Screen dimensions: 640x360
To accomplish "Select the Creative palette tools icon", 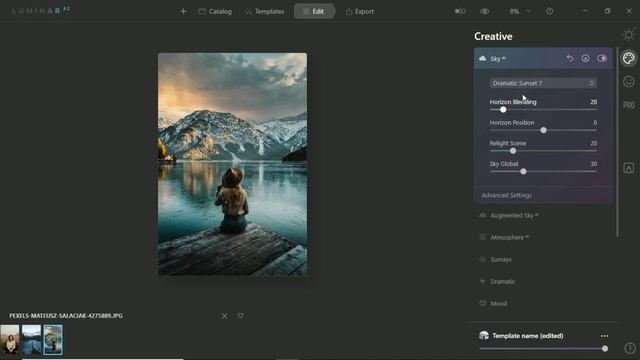I will (x=629, y=58).
